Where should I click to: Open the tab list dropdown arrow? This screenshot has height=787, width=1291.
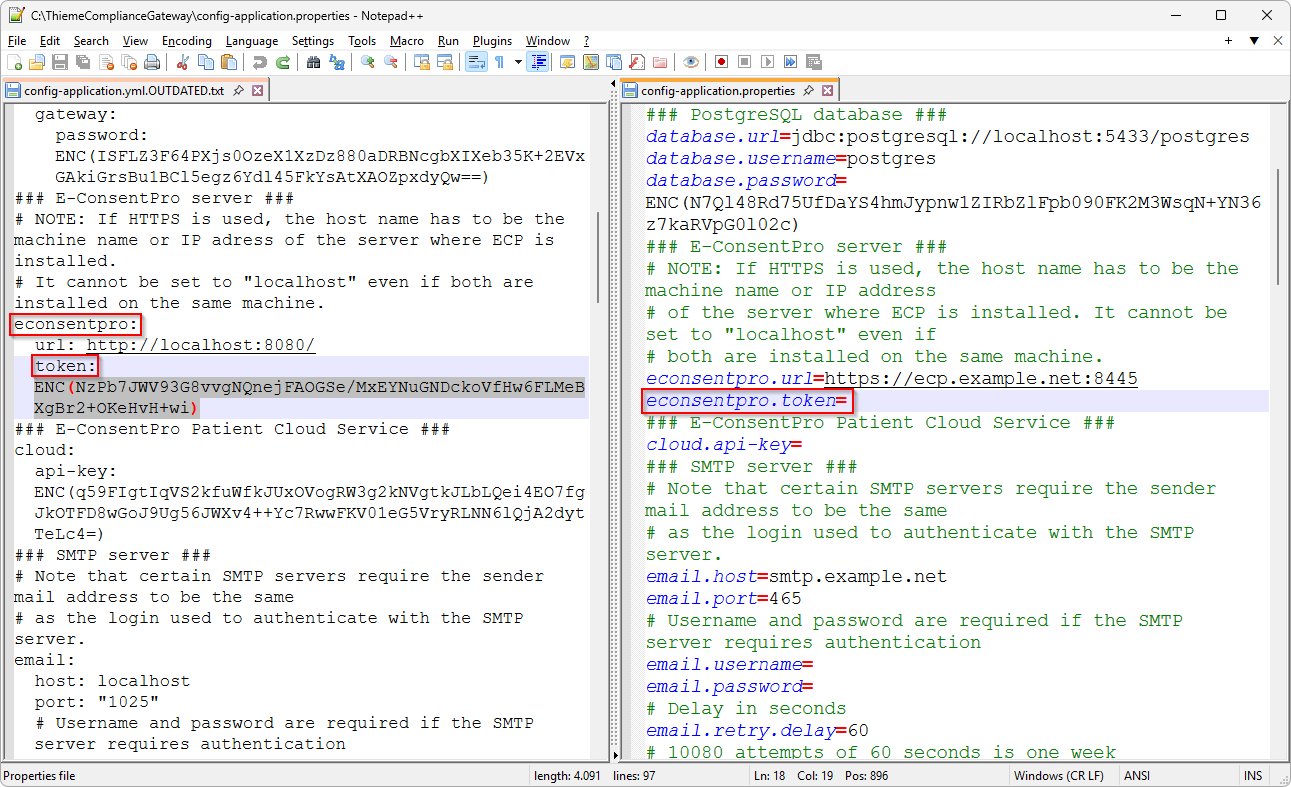pyautogui.click(x=1254, y=41)
